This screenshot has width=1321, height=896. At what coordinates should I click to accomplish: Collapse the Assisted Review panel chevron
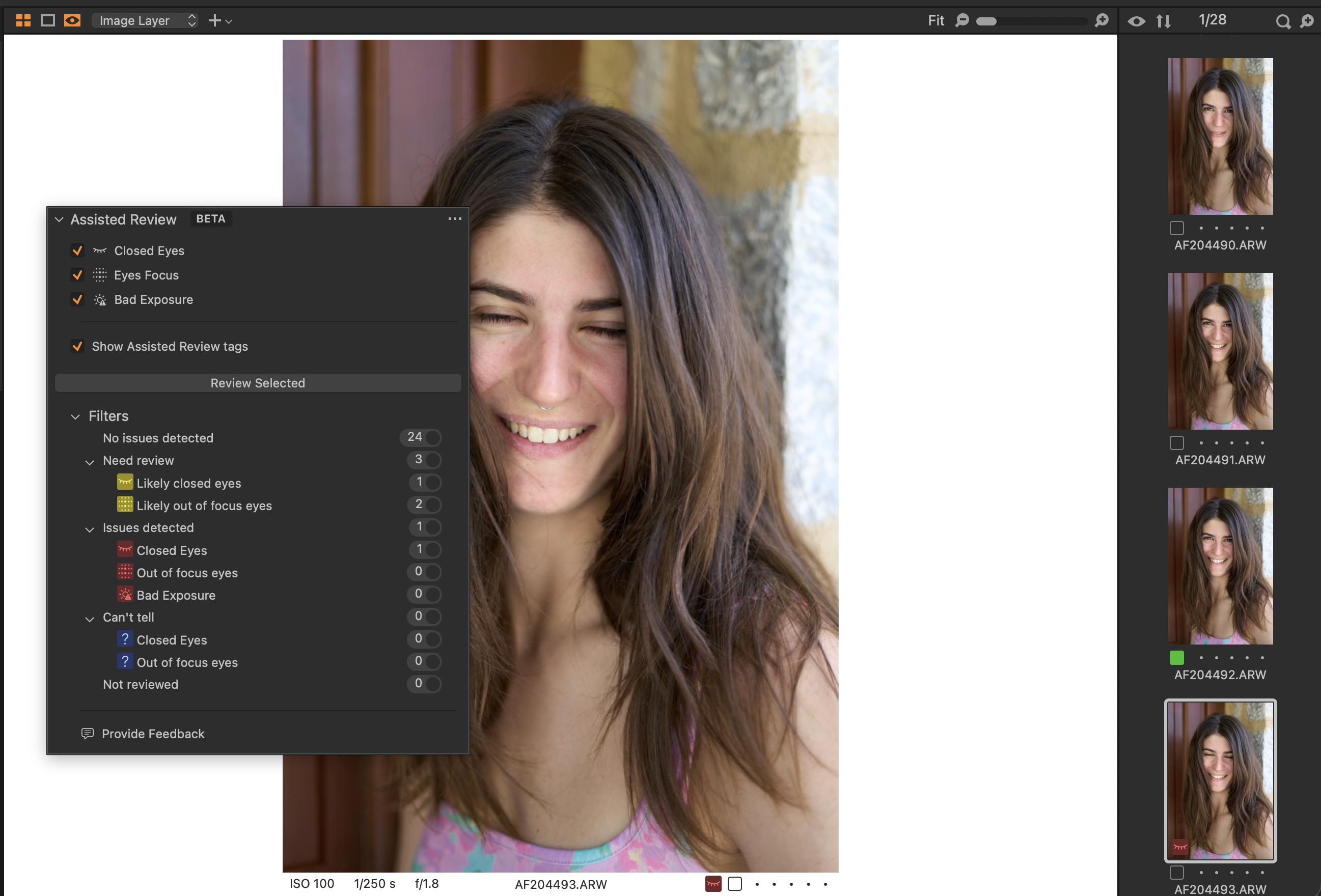coord(59,219)
